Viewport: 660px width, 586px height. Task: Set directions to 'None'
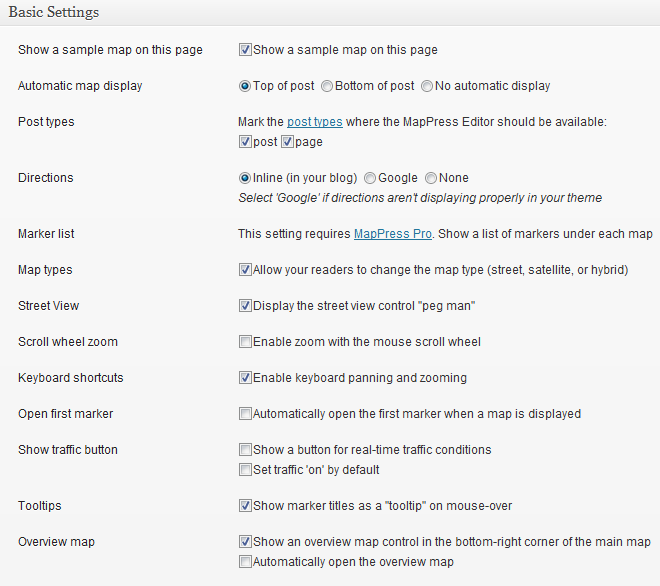coord(431,178)
